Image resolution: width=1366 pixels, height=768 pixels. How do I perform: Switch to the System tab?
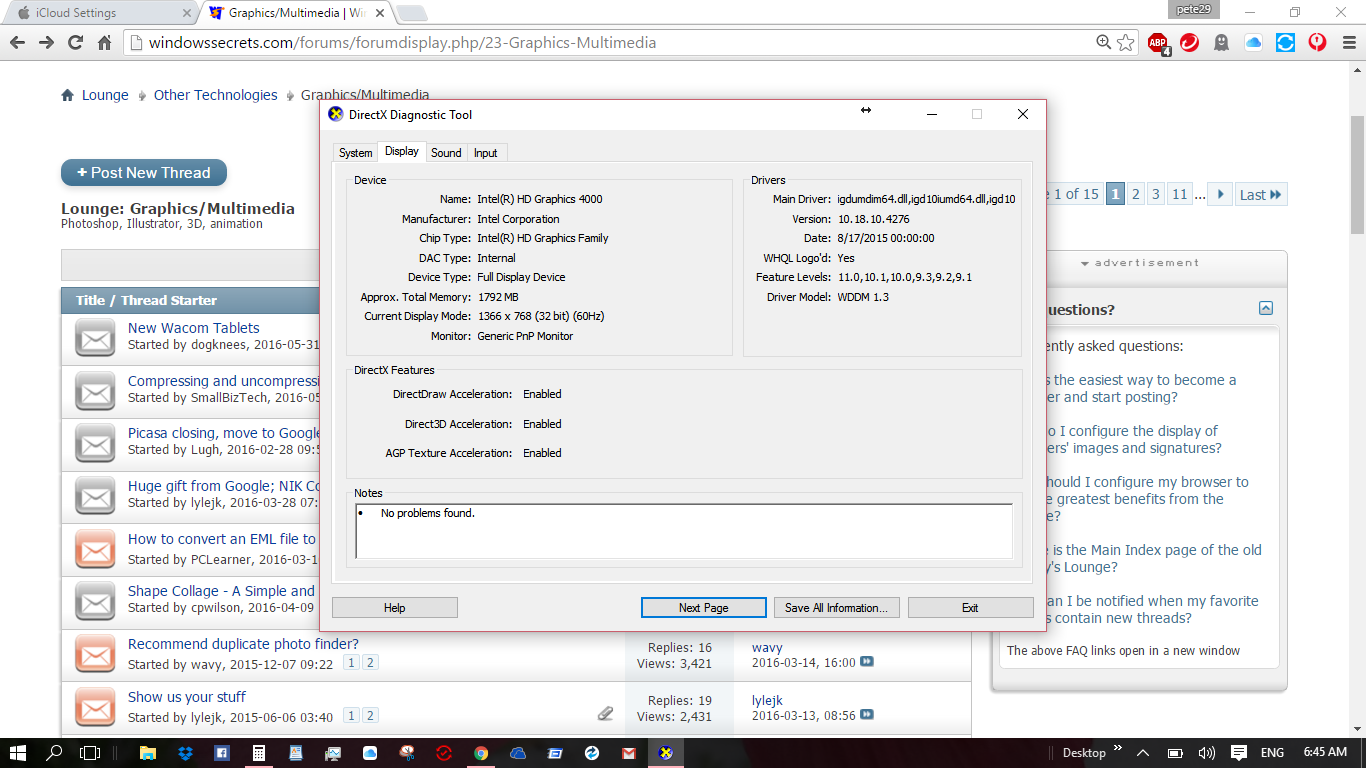tap(355, 153)
